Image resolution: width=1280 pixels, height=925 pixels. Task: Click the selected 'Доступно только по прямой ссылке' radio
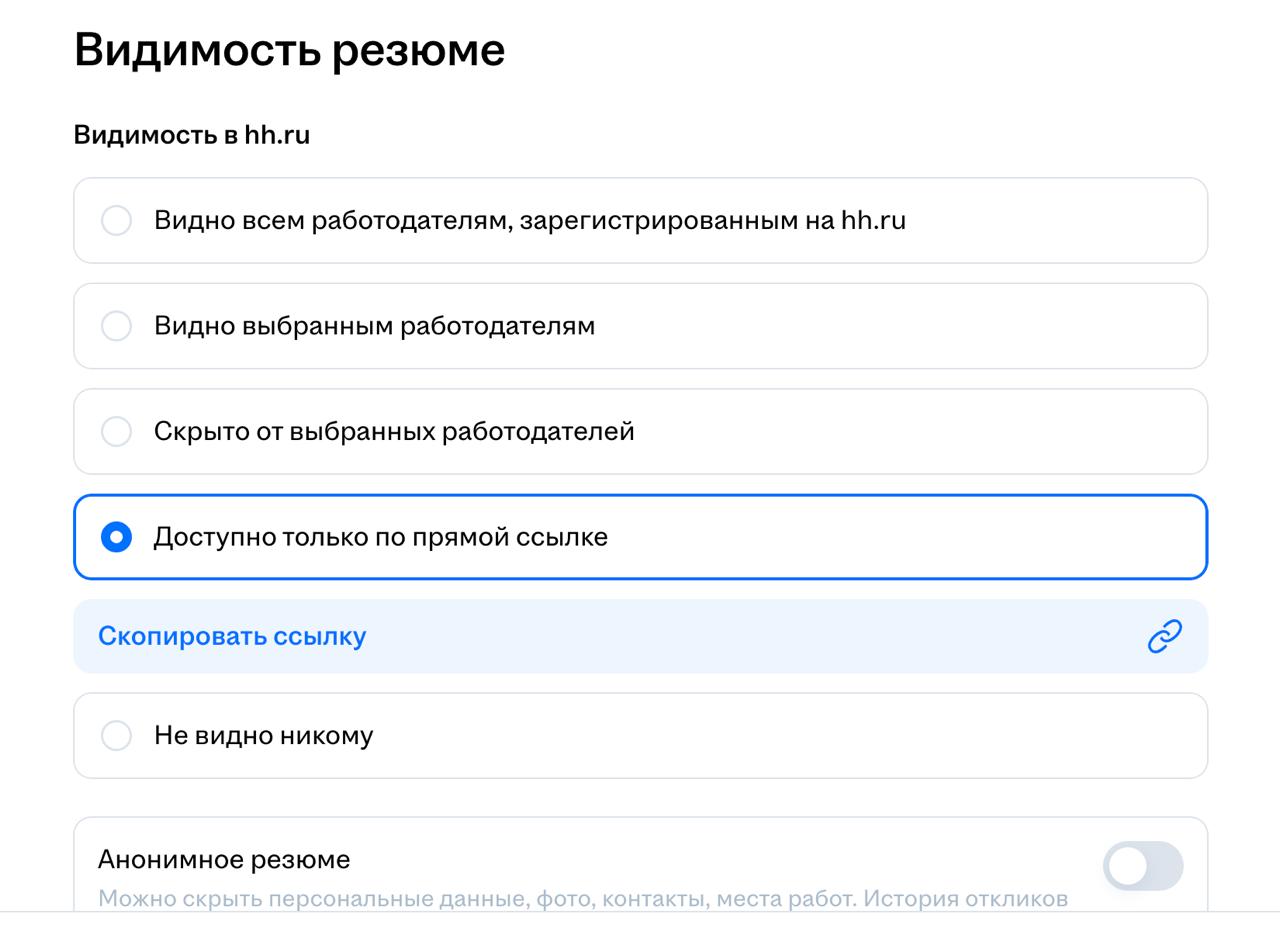[116, 537]
